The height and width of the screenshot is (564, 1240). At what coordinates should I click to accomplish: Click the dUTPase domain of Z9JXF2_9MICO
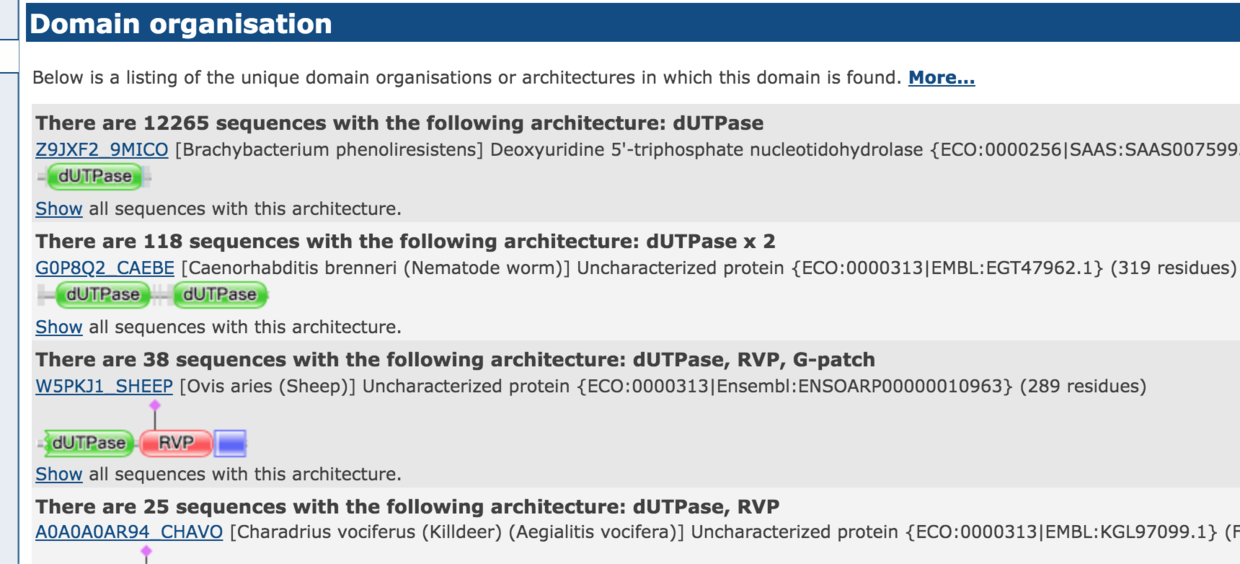pyautogui.click(x=95, y=177)
